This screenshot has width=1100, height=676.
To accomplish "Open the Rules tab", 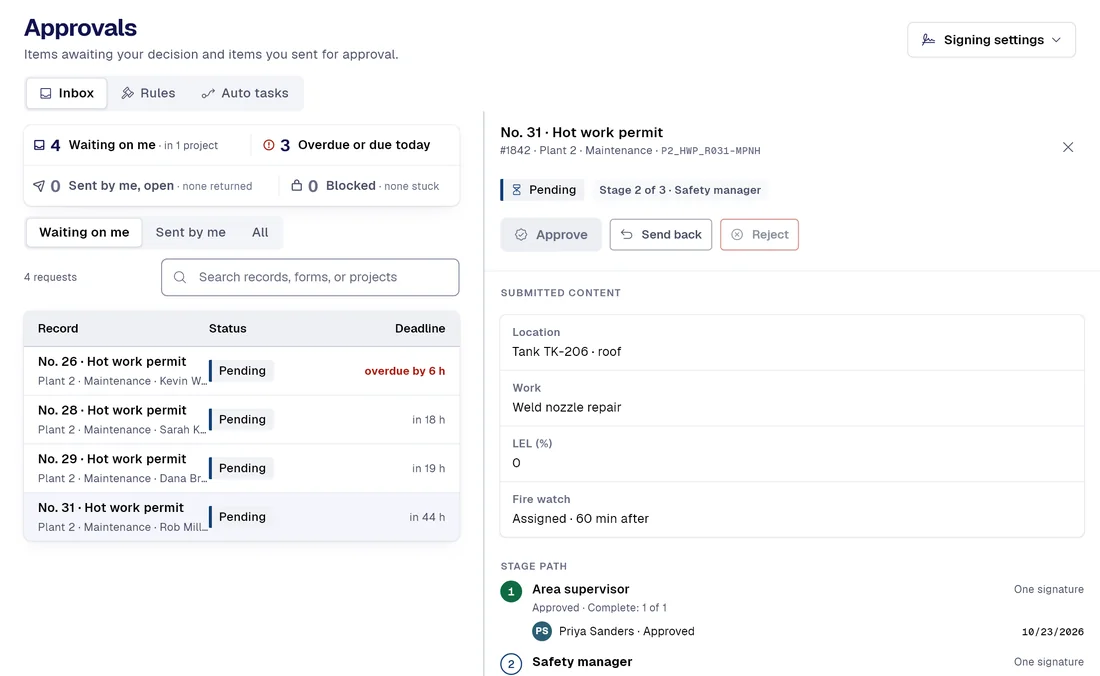I will click(148, 93).
